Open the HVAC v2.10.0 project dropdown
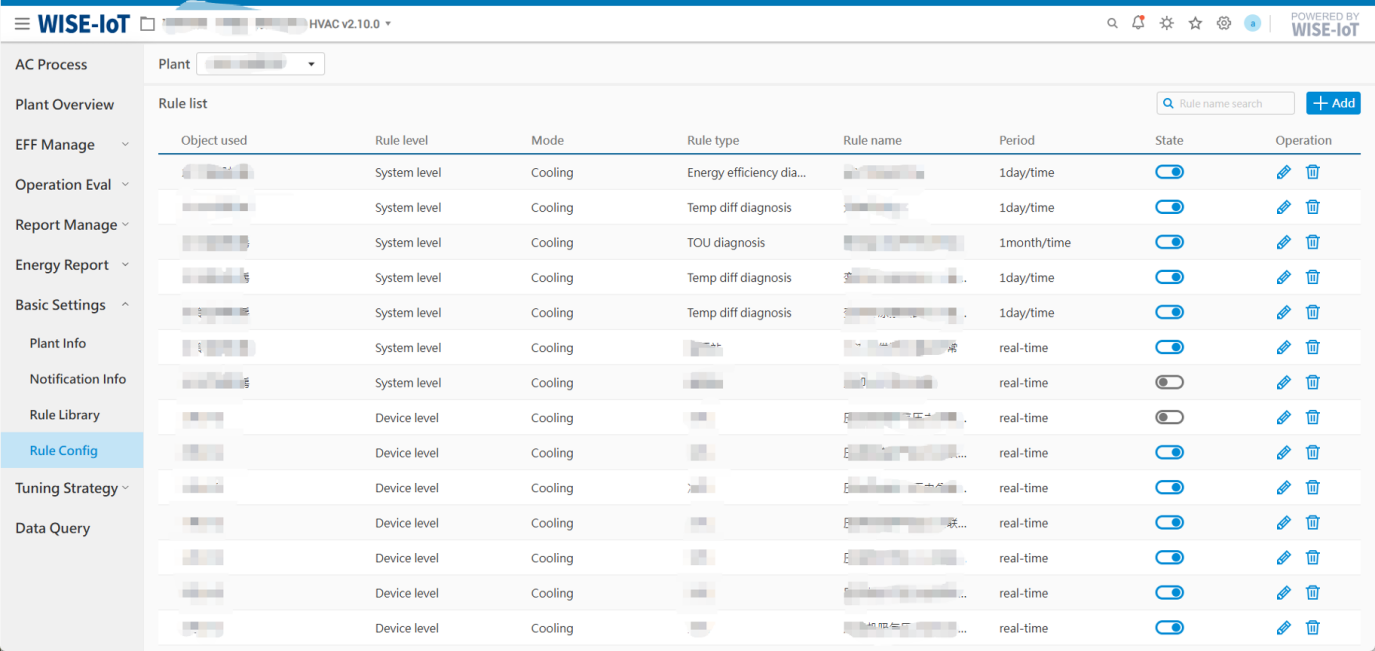1375x651 pixels. 350,24
